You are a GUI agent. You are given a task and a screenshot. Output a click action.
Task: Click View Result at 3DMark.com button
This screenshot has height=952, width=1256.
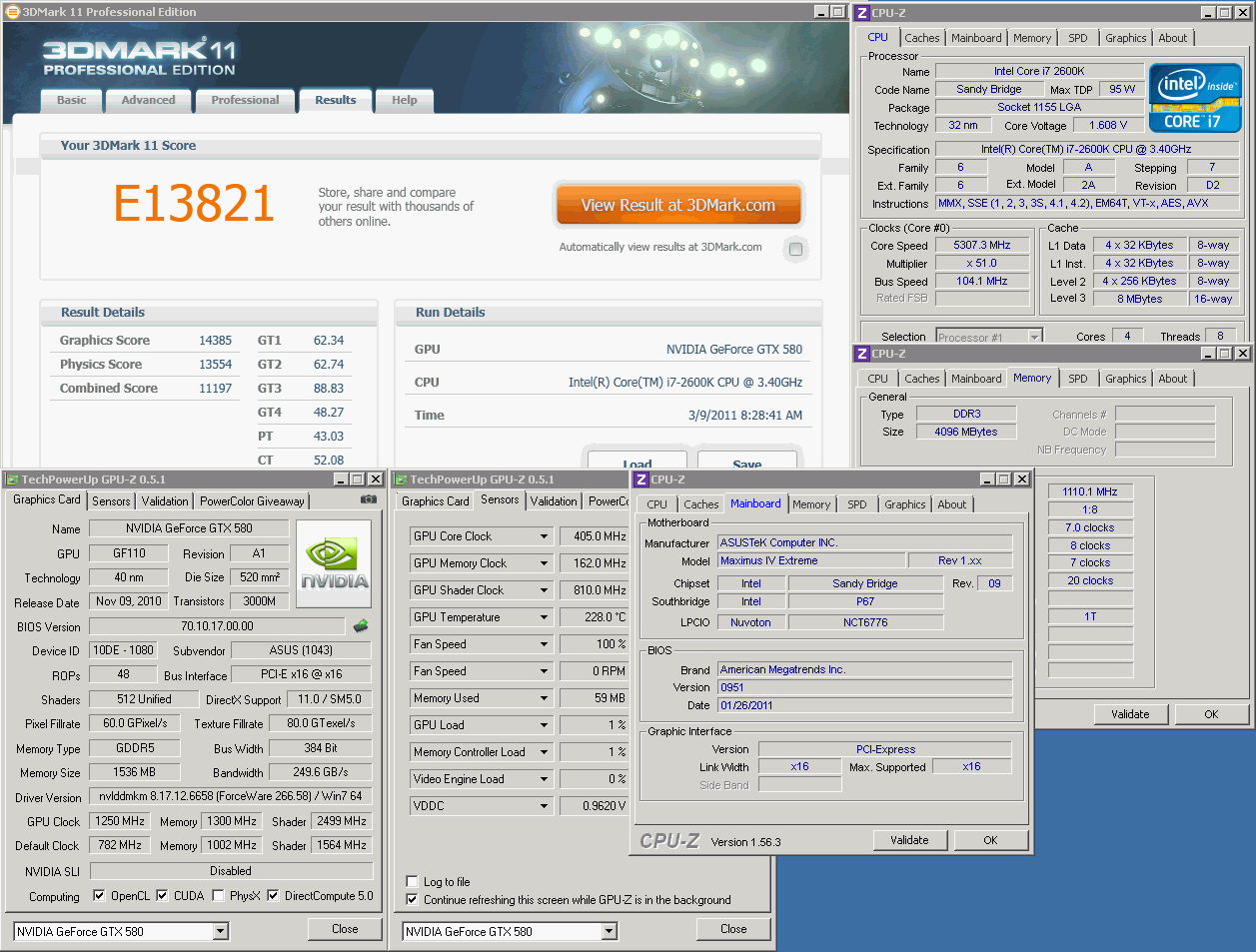678,205
